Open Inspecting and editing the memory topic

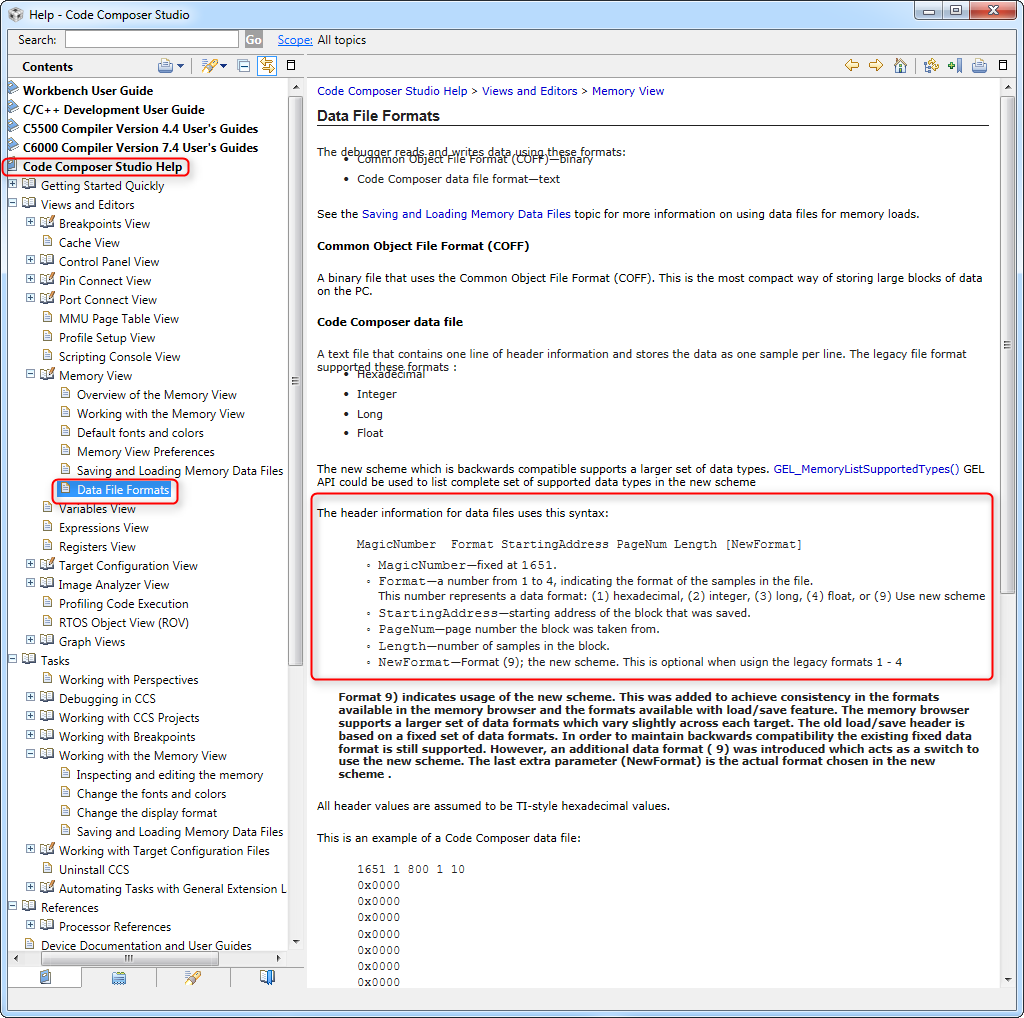pyautogui.click(x=170, y=775)
